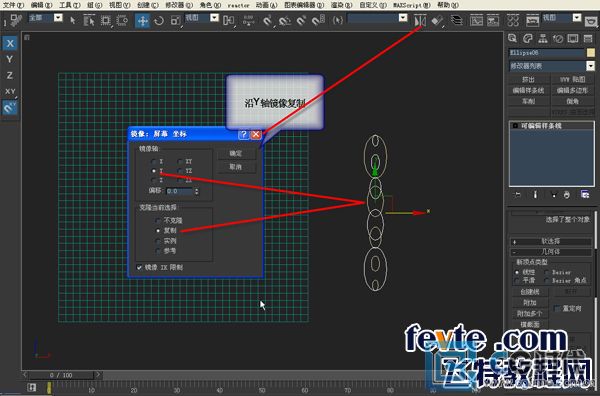600x396 pixels.
Task: Click the Align tool icon
Action: pyautogui.click(x=437, y=20)
